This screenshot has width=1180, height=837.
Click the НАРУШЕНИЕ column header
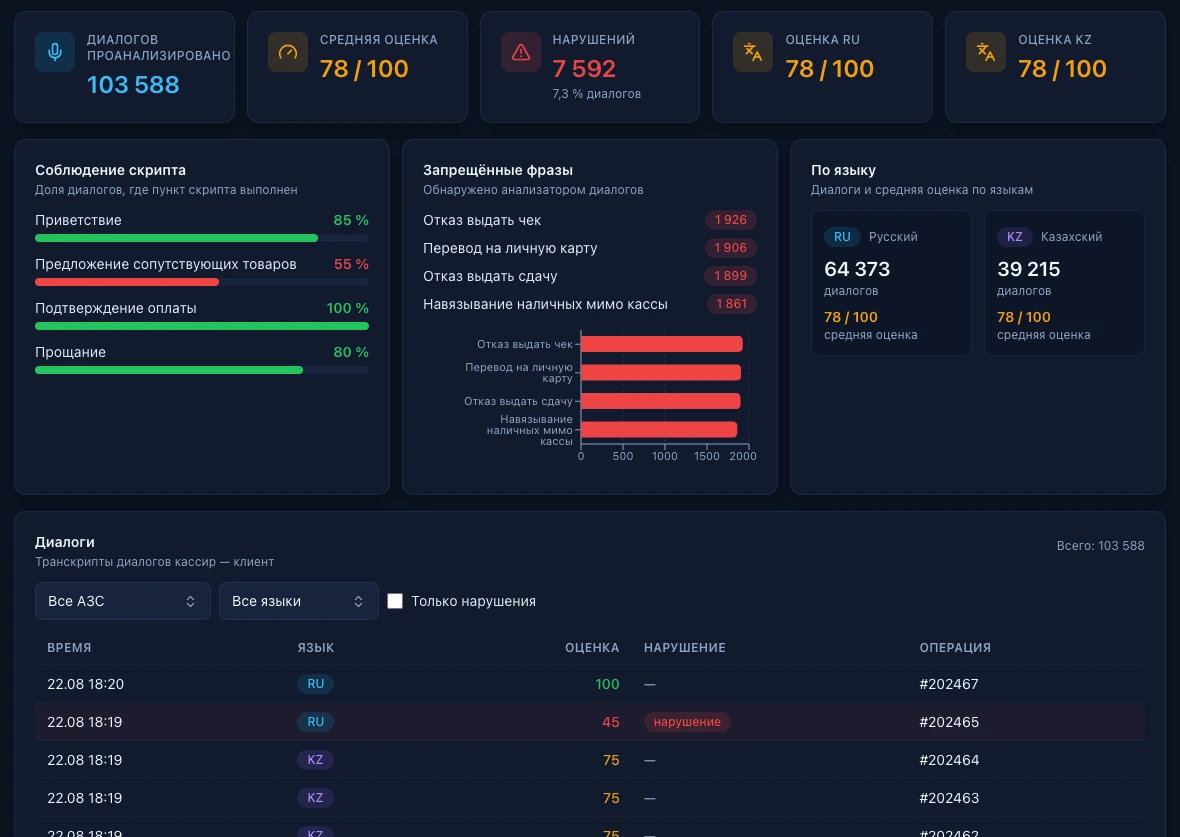(x=685, y=647)
